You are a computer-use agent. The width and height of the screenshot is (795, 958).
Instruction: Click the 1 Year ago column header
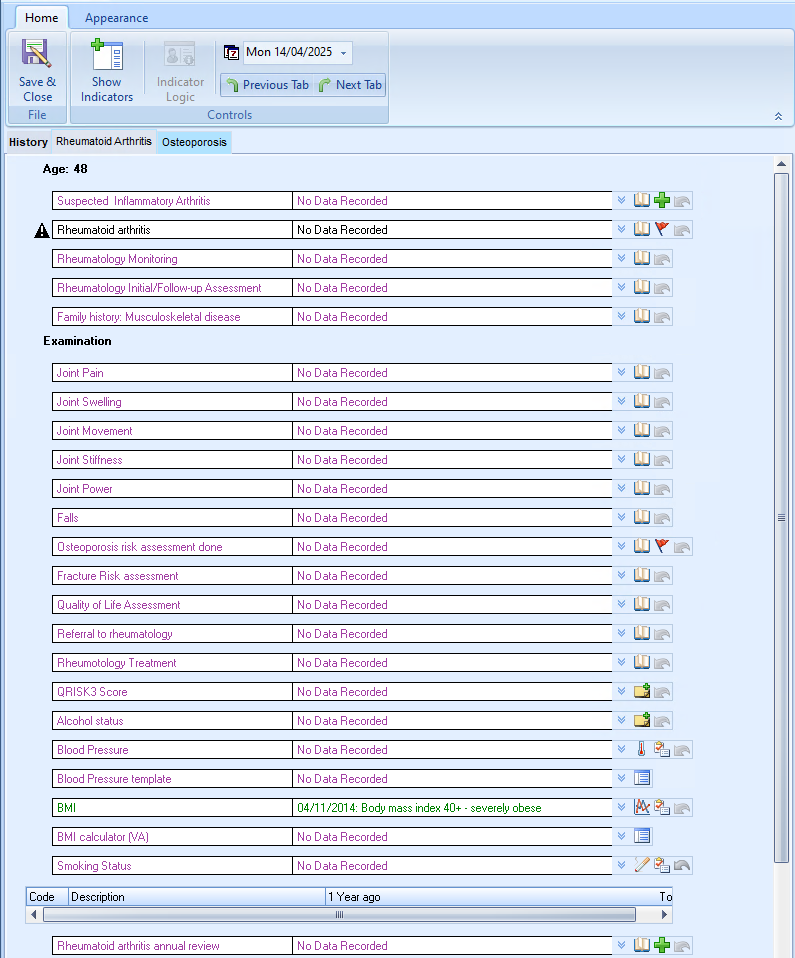489,896
